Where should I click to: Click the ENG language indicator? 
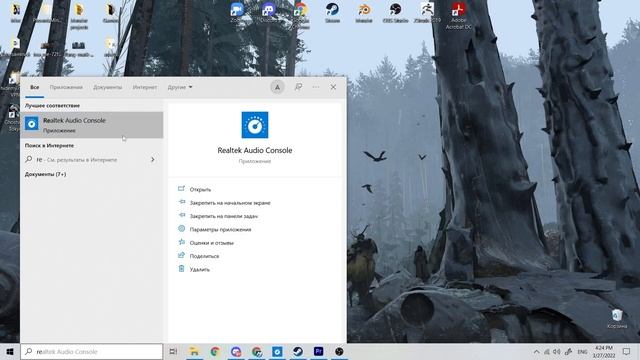(582, 351)
